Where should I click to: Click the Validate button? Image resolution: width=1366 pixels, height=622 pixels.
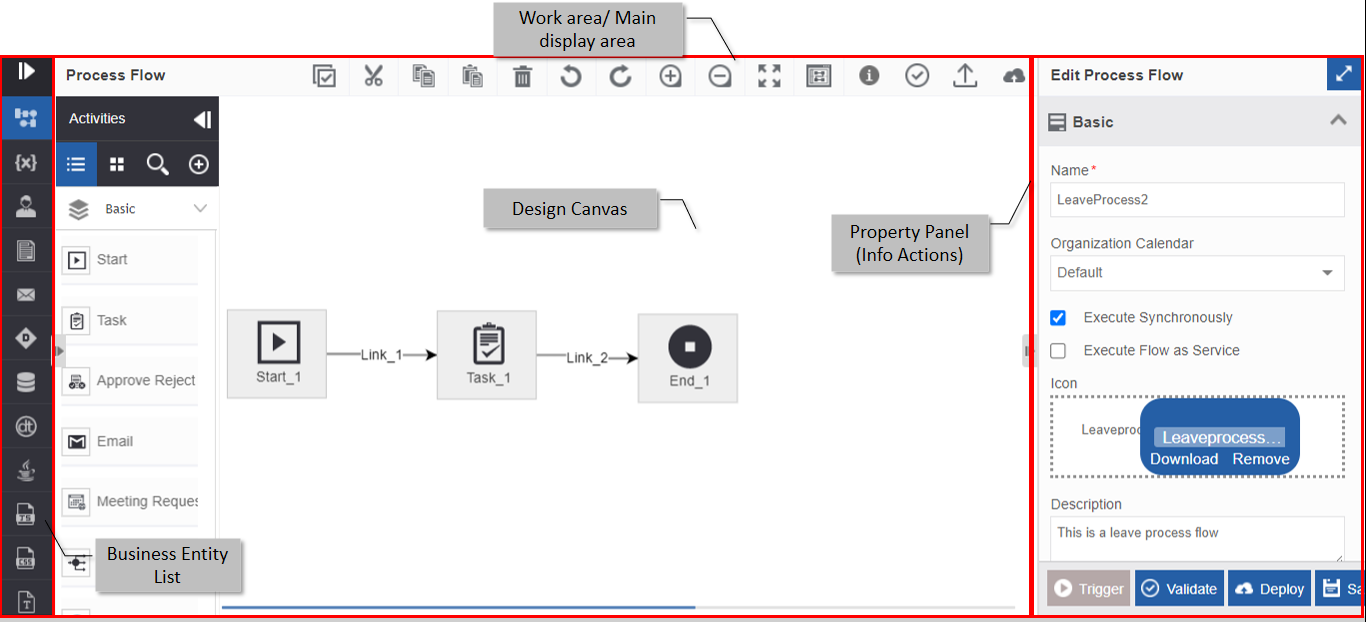(x=1179, y=588)
